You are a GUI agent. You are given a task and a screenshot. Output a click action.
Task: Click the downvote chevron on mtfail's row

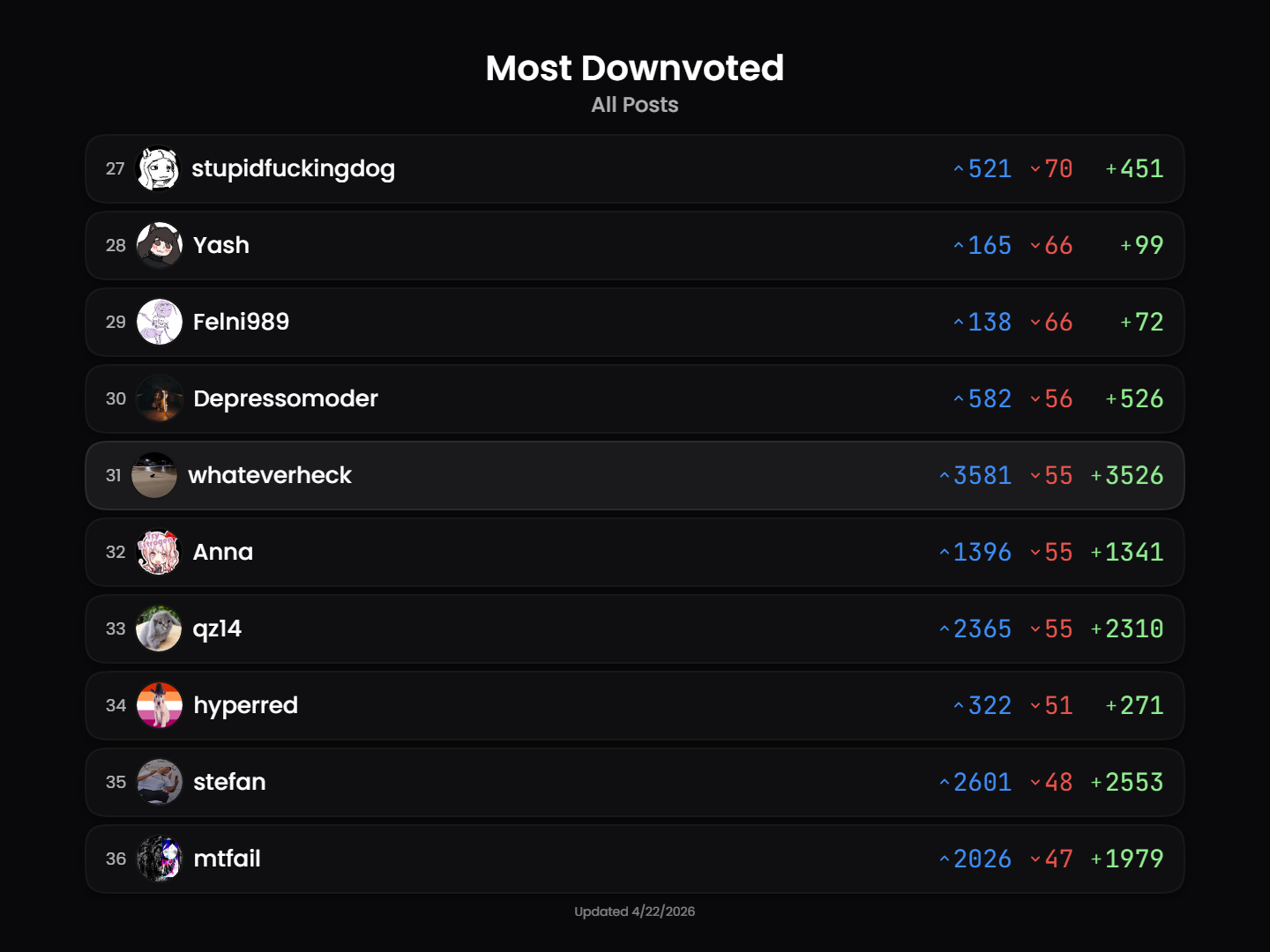point(1035,859)
